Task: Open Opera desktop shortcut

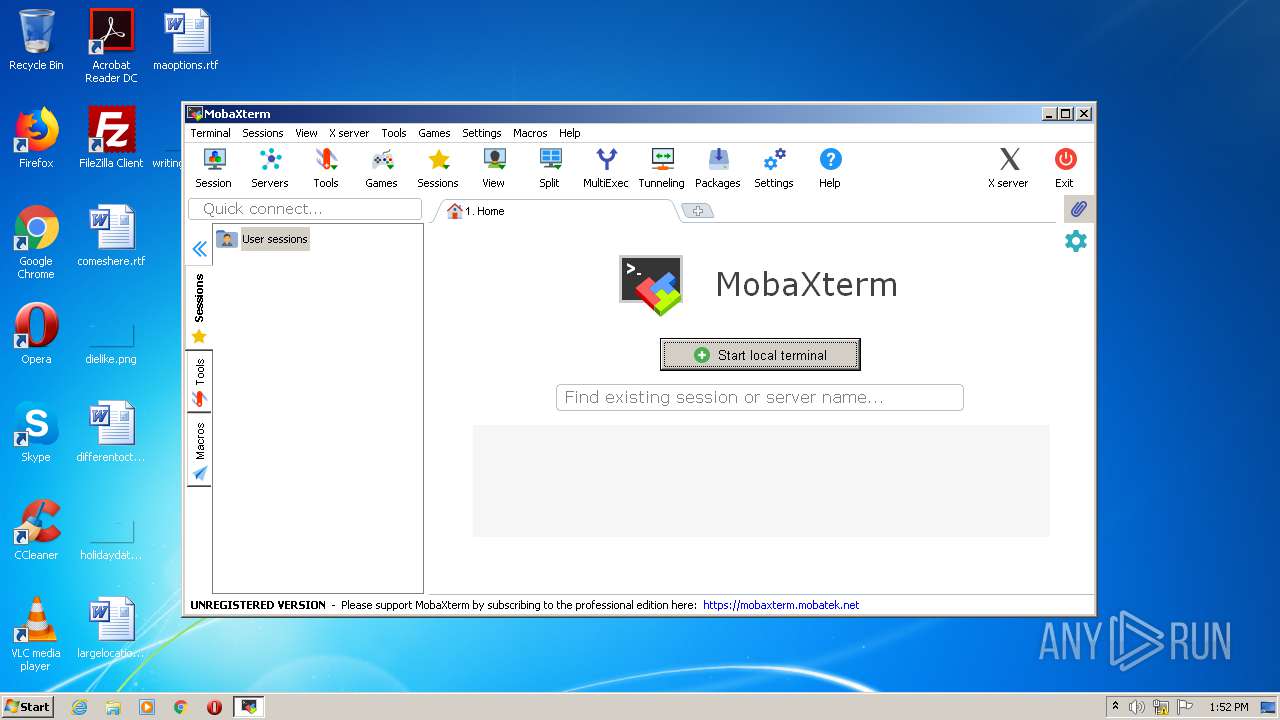Action: coord(36,333)
